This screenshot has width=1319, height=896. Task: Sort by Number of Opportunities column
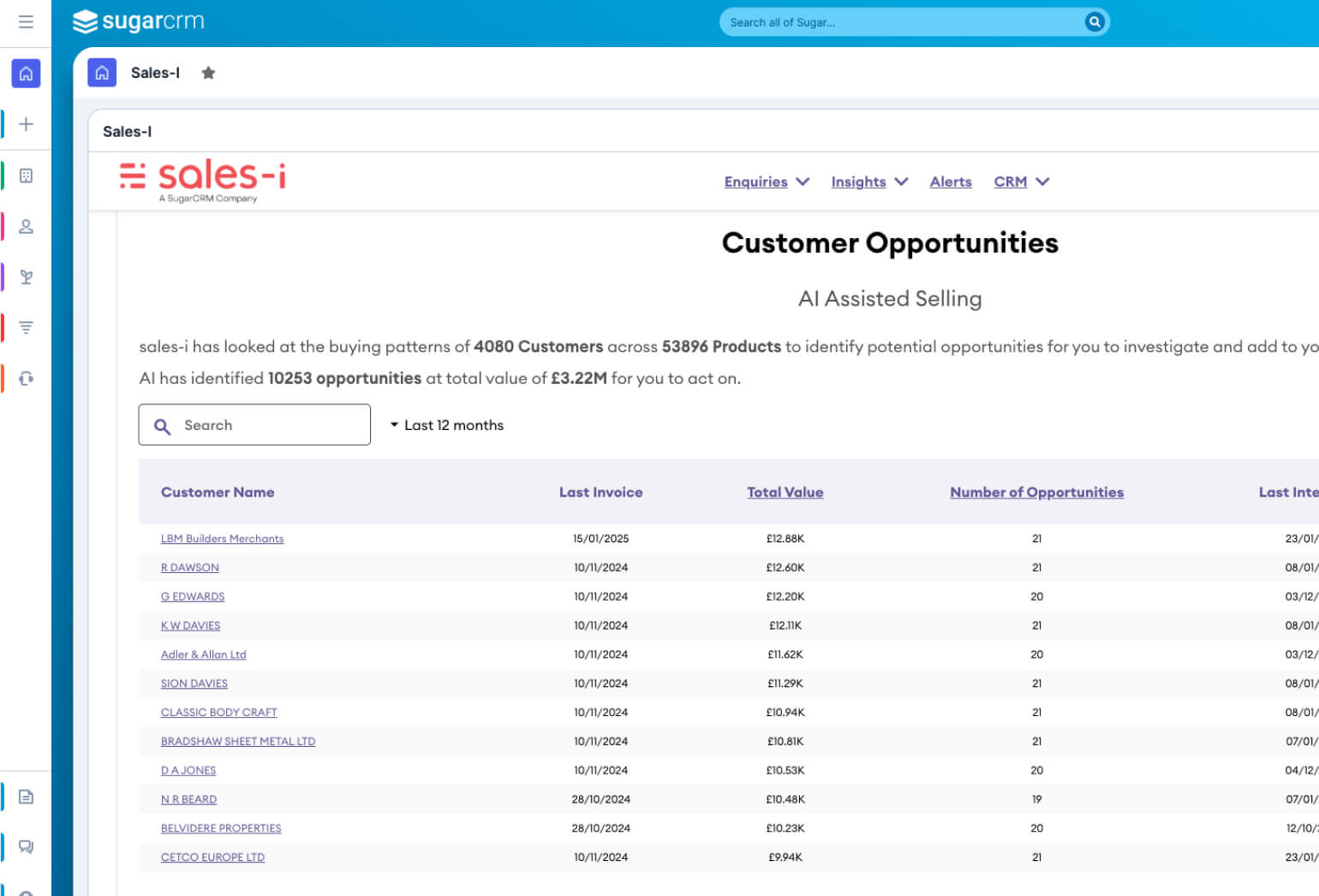pyautogui.click(x=1036, y=493)
